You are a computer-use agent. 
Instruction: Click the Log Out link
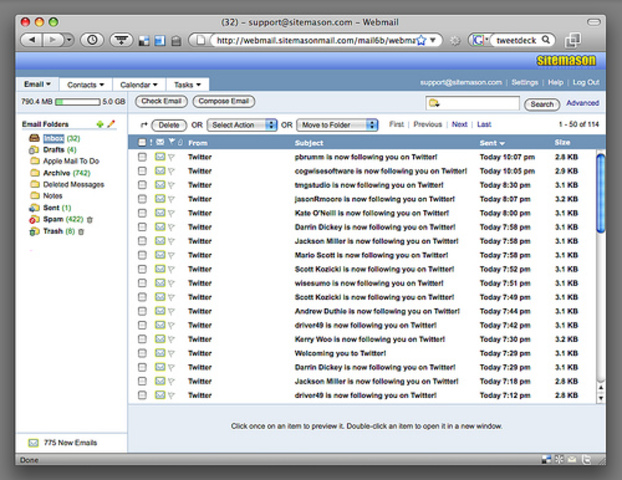[x=586, y=83]
